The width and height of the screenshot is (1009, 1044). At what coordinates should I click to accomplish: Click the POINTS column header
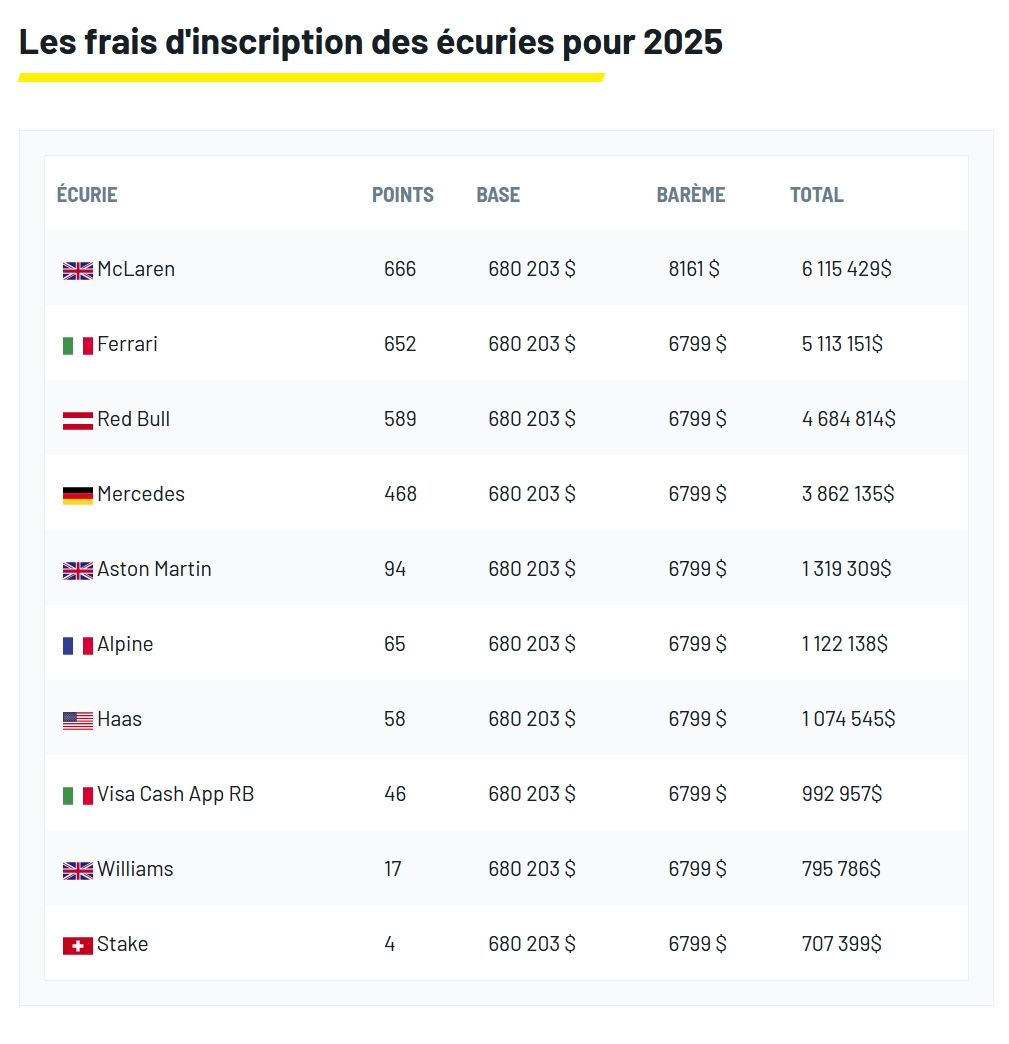tap(403, 195)
